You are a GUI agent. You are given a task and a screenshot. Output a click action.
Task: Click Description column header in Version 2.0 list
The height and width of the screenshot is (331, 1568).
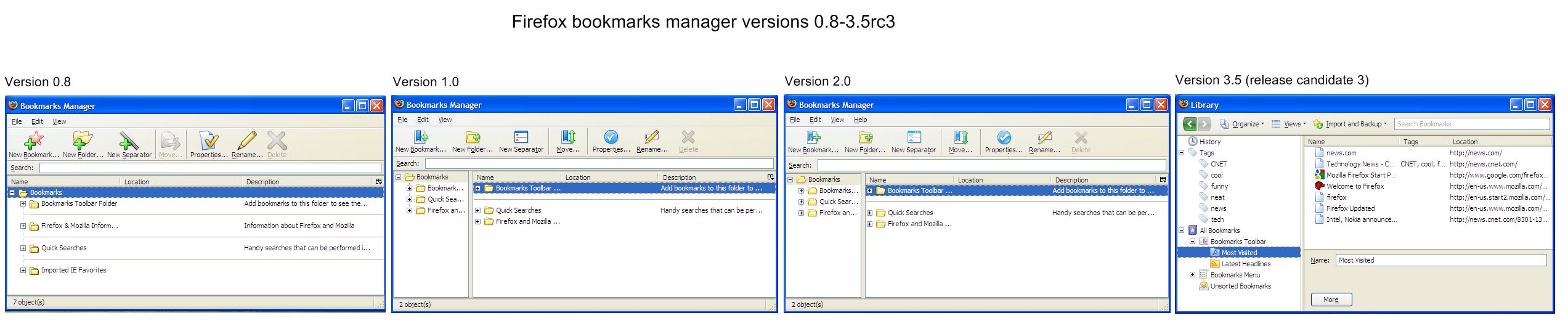click(x=1104, y=179)
